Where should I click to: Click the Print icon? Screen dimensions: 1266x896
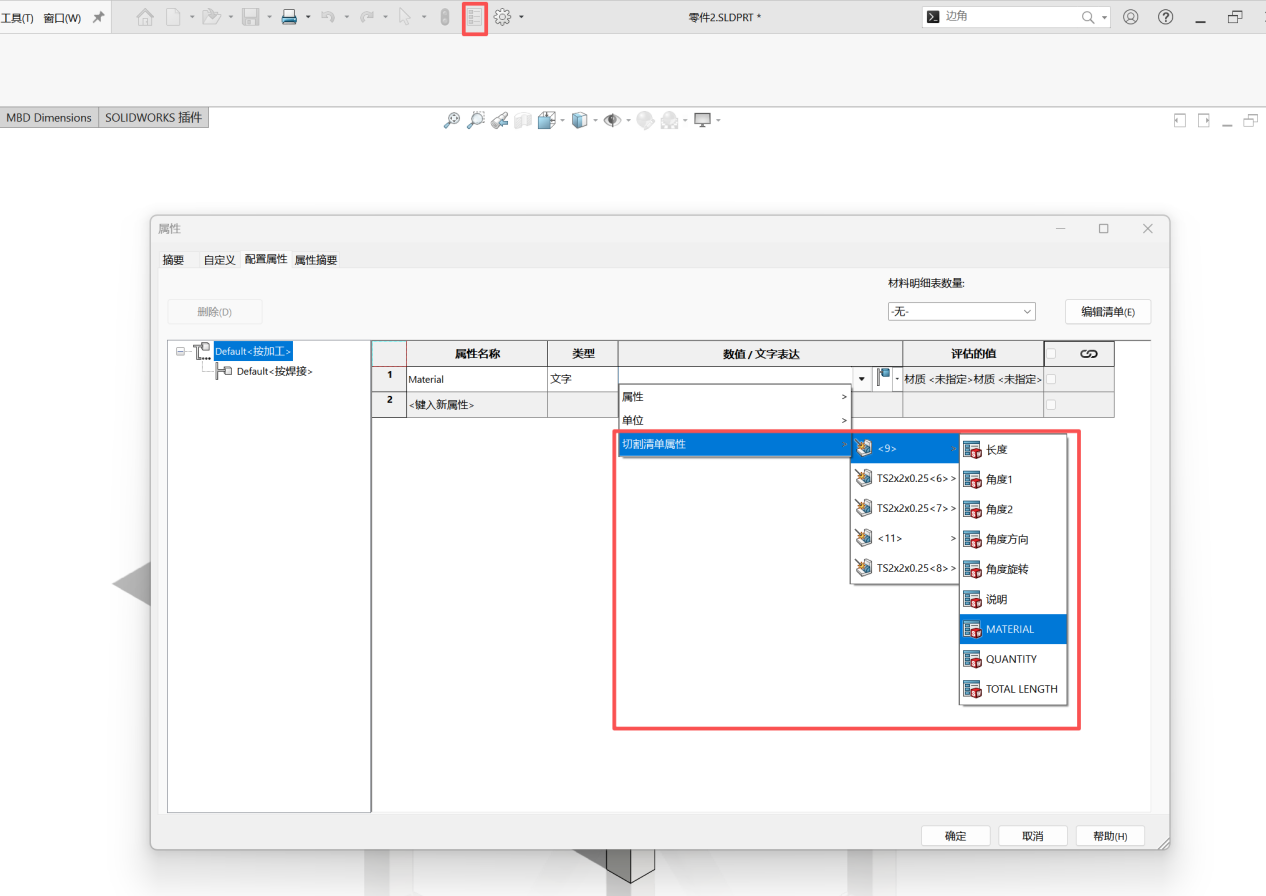coord(289,17)
